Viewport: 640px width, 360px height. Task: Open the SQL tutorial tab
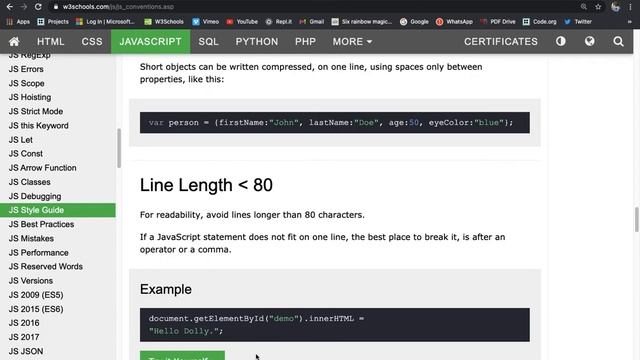209,41
